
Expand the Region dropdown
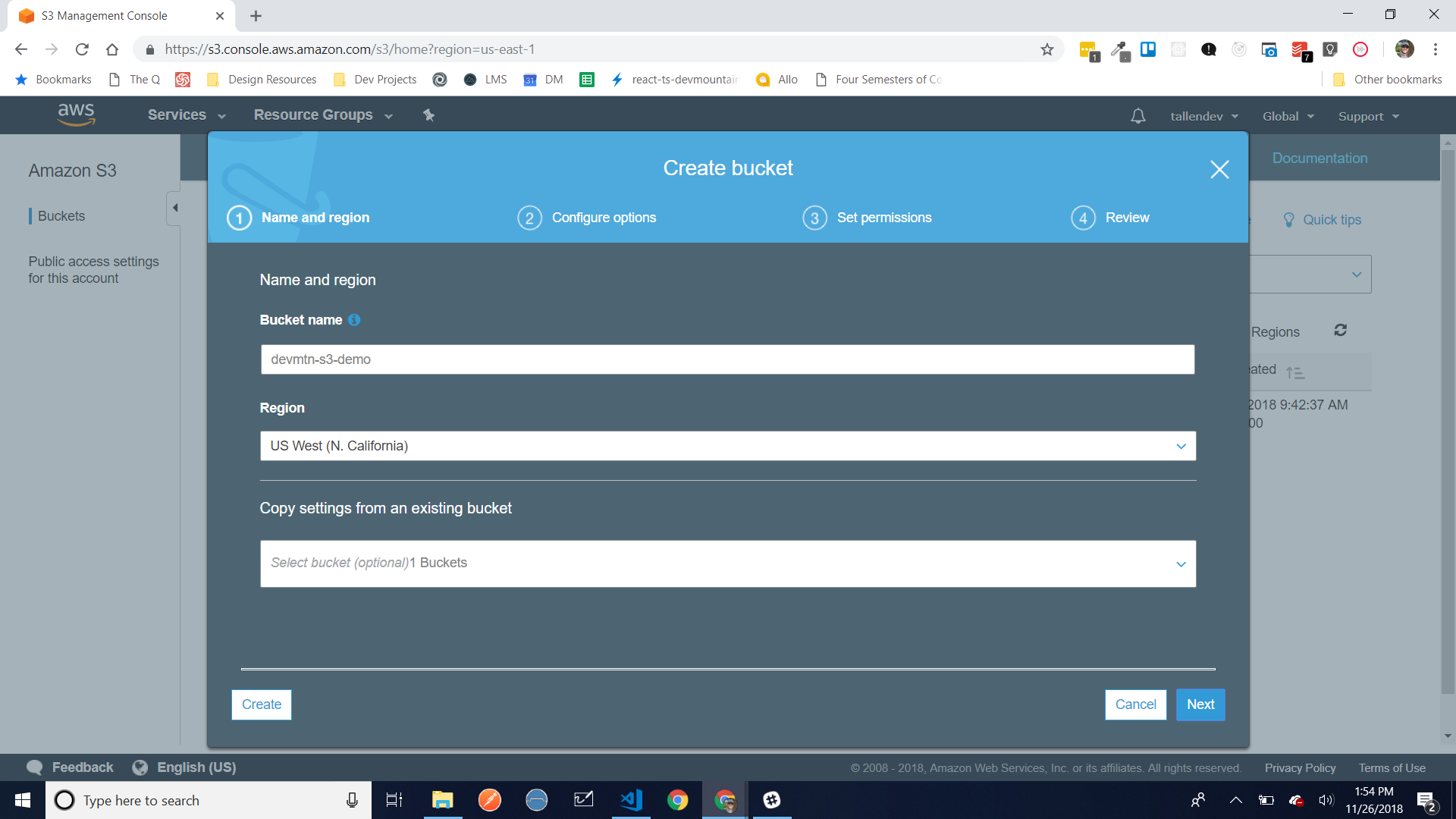coord(727,446)
